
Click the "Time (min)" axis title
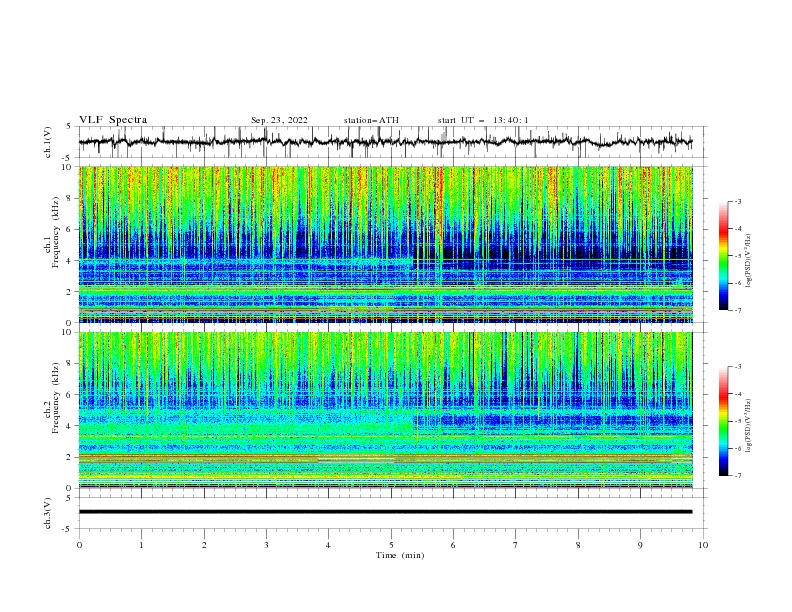400,555
